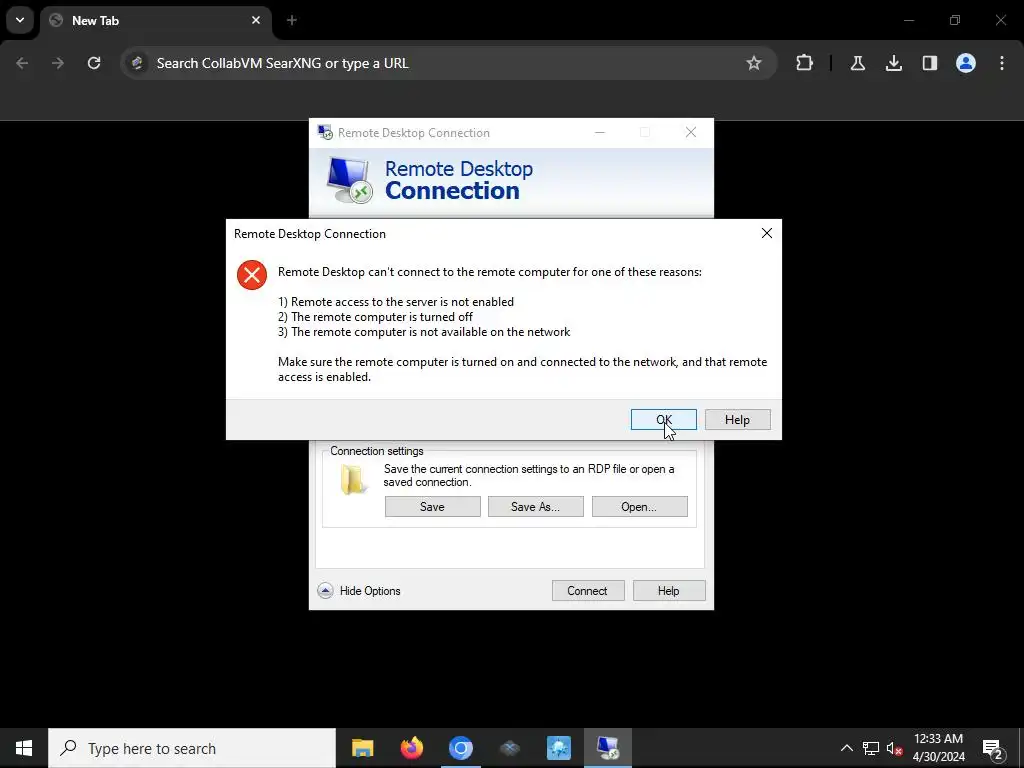Collapse settings with Hide Options
1024x768 pixels.
(359, 590)
